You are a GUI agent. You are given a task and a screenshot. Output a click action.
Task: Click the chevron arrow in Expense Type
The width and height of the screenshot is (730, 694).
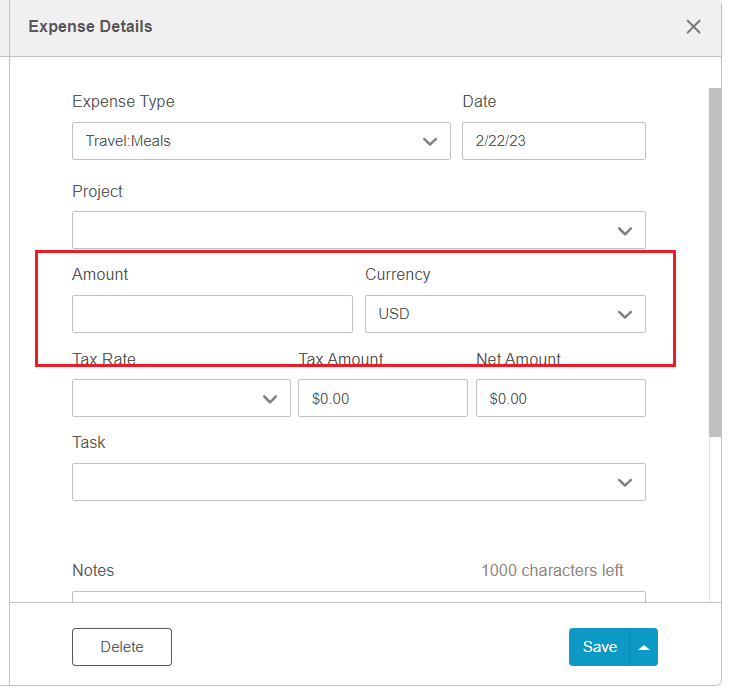(x=430, y=141)
